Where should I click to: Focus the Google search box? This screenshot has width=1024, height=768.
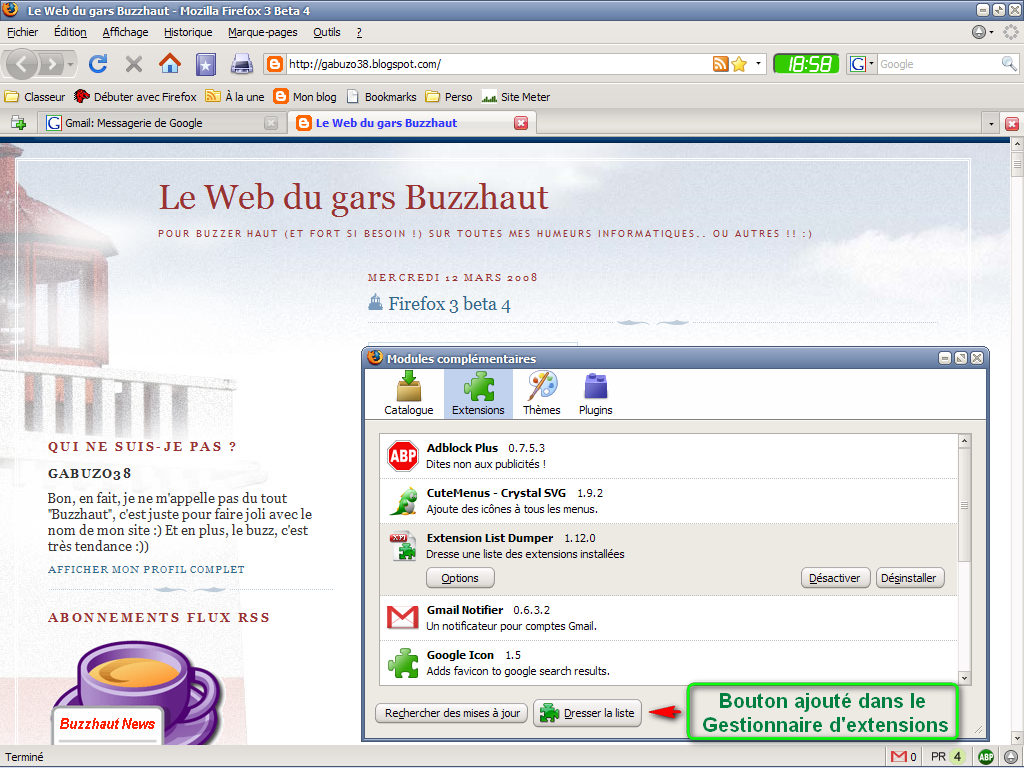938,64
